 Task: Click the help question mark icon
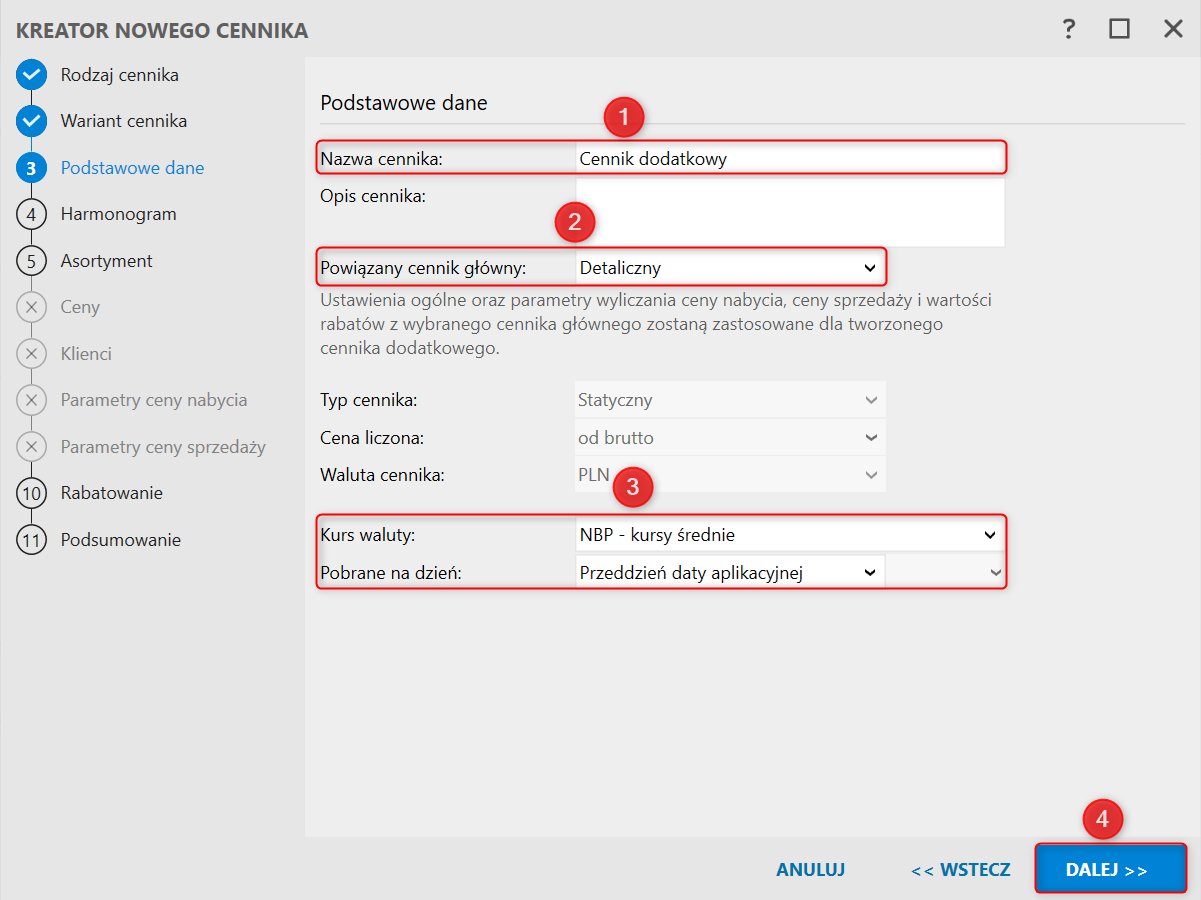click(x=1069, y=29)
